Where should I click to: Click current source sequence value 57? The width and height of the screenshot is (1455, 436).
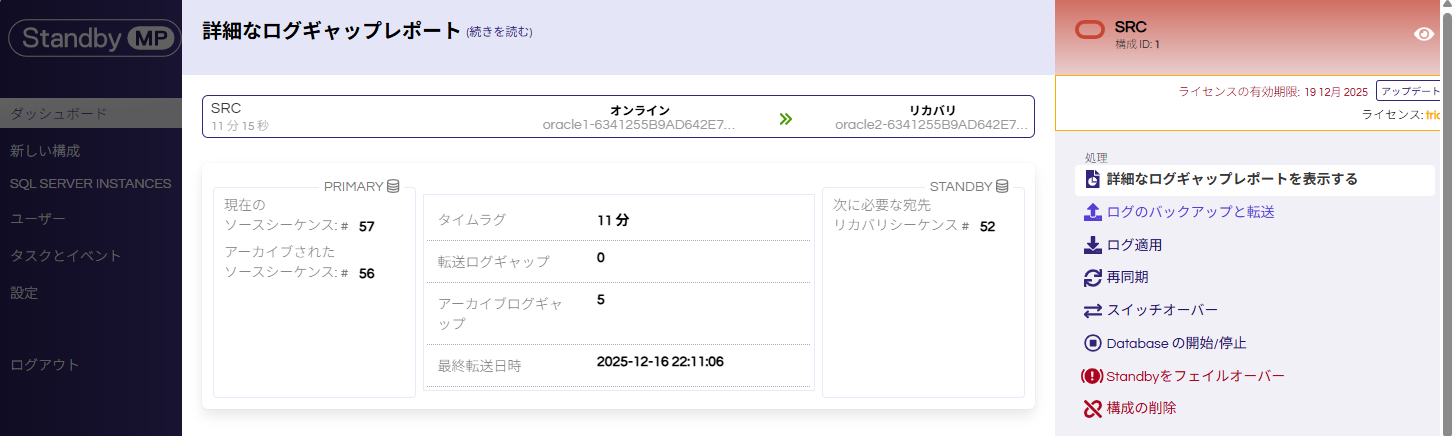tap(367, 226)
